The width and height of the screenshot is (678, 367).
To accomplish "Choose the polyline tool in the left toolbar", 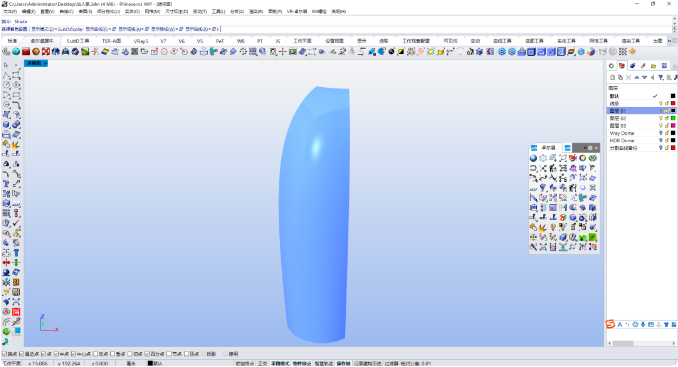I will [x=6, y=75].
